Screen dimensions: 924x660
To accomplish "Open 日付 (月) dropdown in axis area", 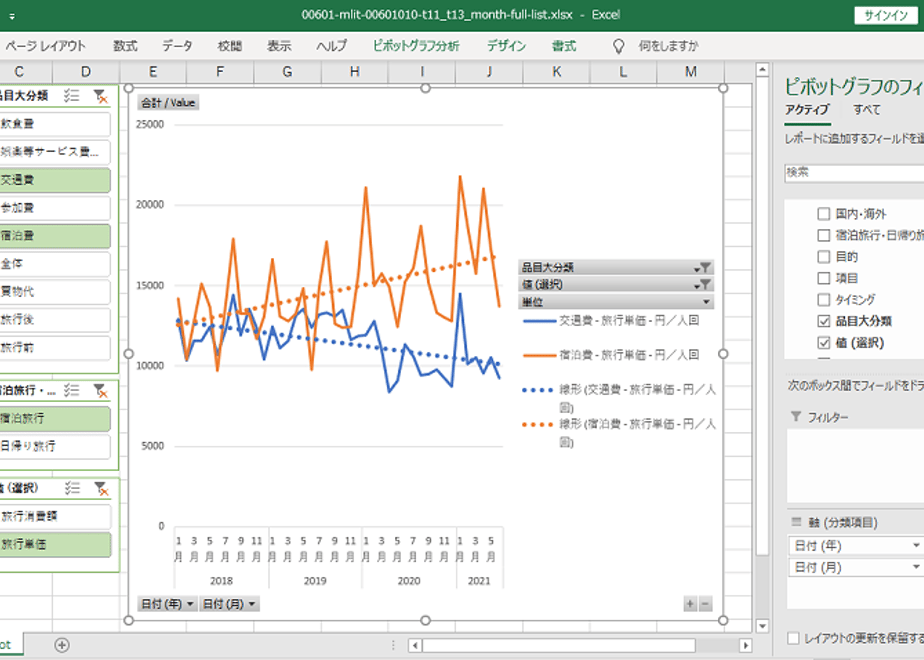I will 916,567.
